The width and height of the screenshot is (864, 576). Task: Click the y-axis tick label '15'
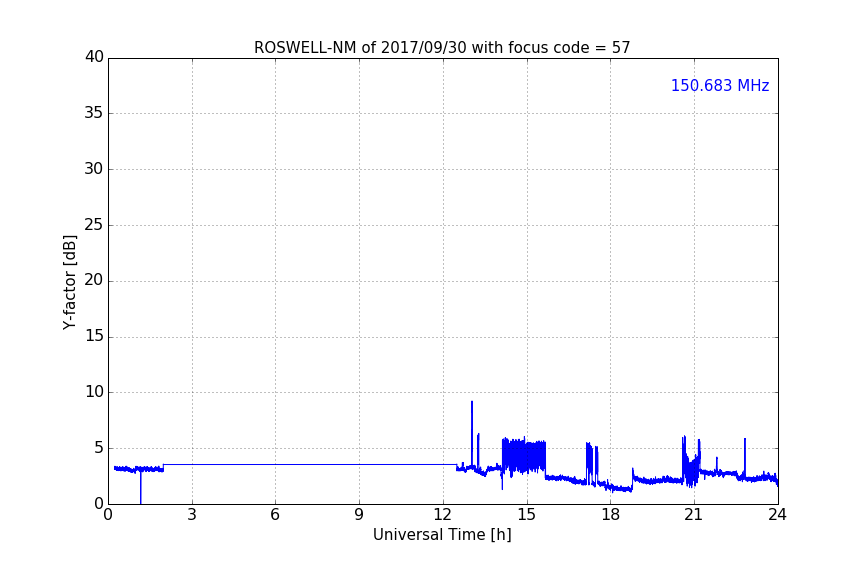click(x=94, y=336)
